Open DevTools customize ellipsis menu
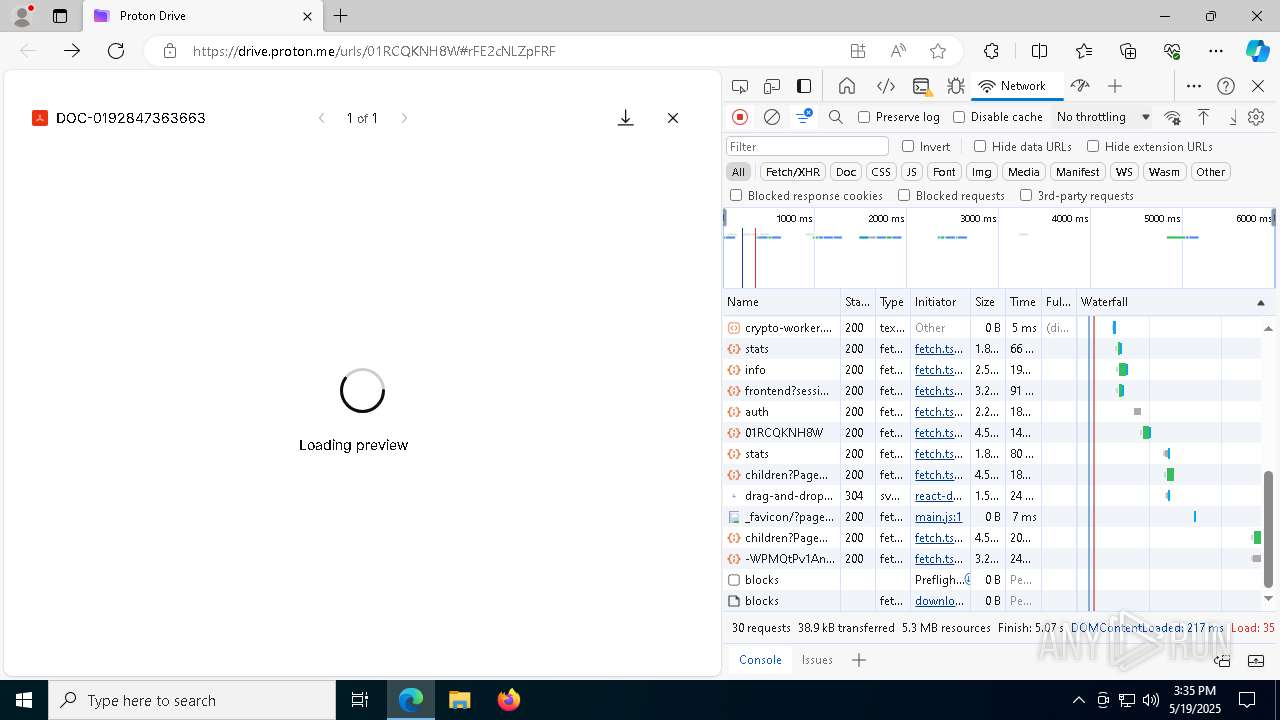Screen dimensions: 1280x720 [x=1194, y=86]
